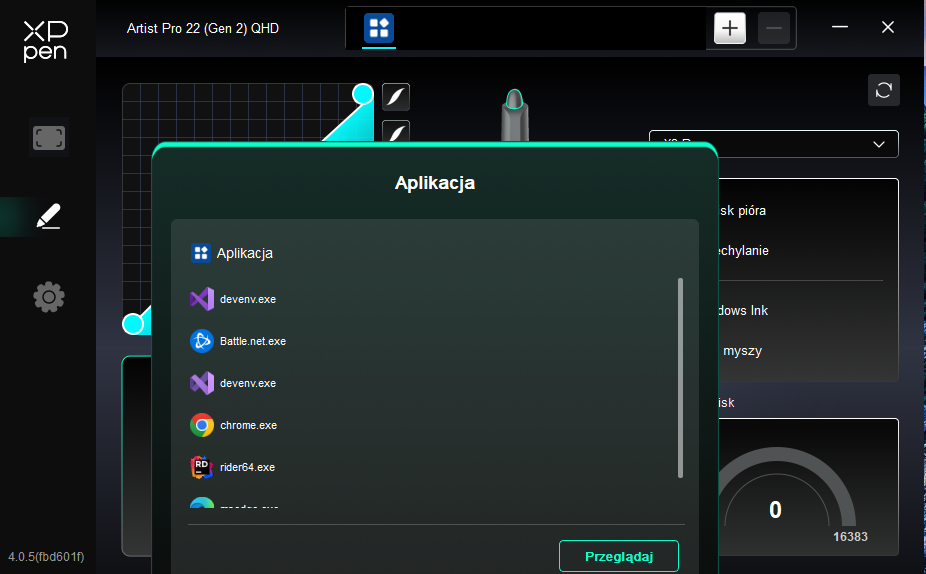926x574 pixels.
Task: Select devenv.exe listed above Battle.net.exe
Action: [x=247, y=299]
